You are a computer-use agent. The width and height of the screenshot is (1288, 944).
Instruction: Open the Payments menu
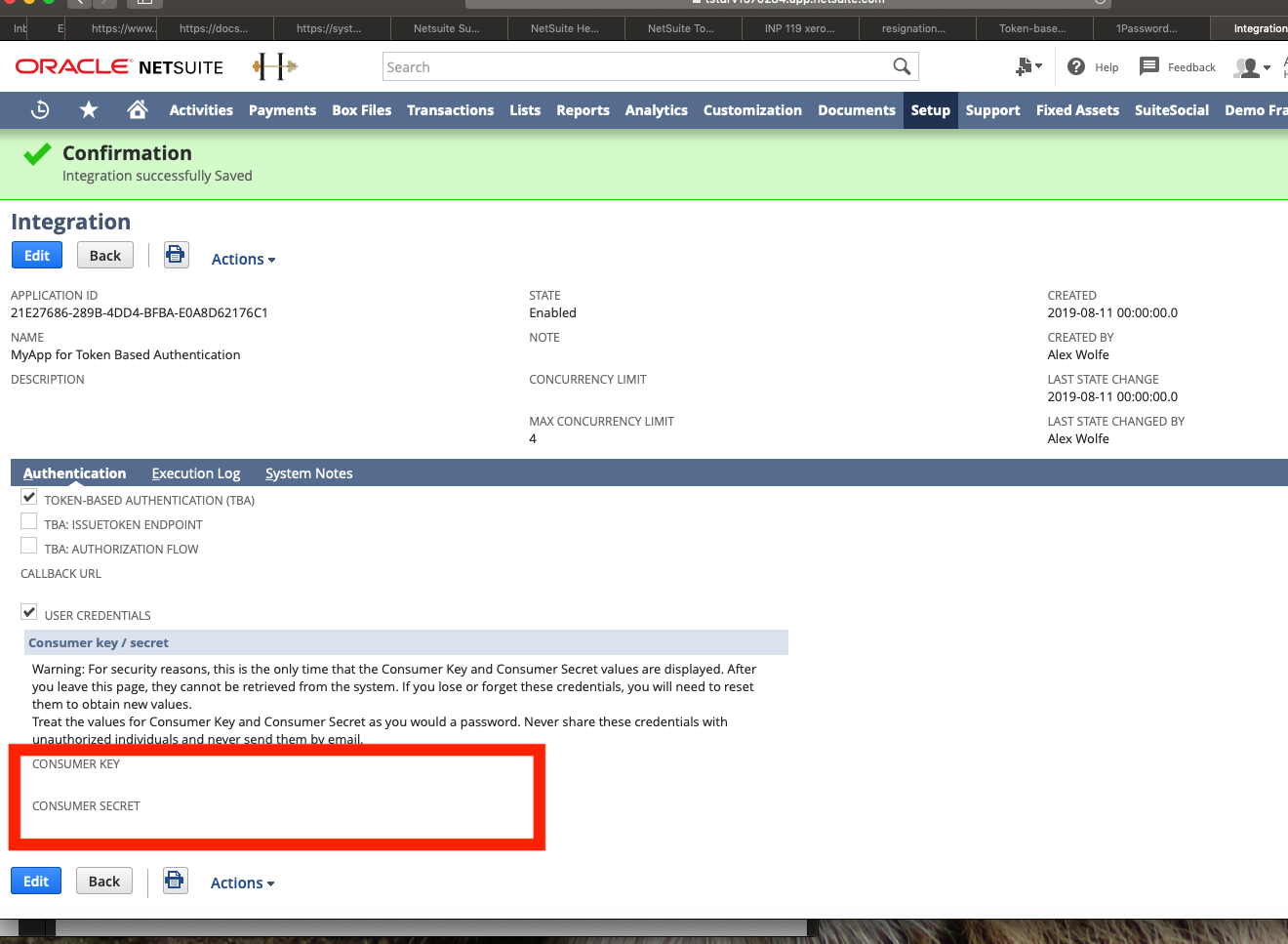click(282, 110)
